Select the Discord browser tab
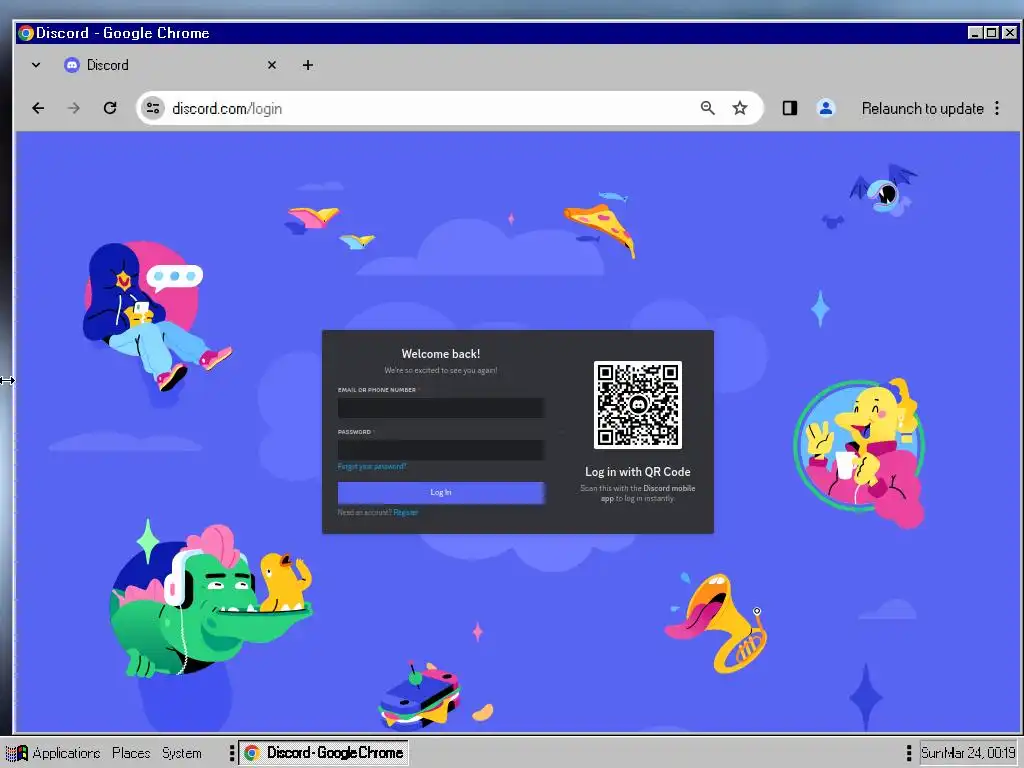This screenshot has height=768, width=1024. point(171,65)
